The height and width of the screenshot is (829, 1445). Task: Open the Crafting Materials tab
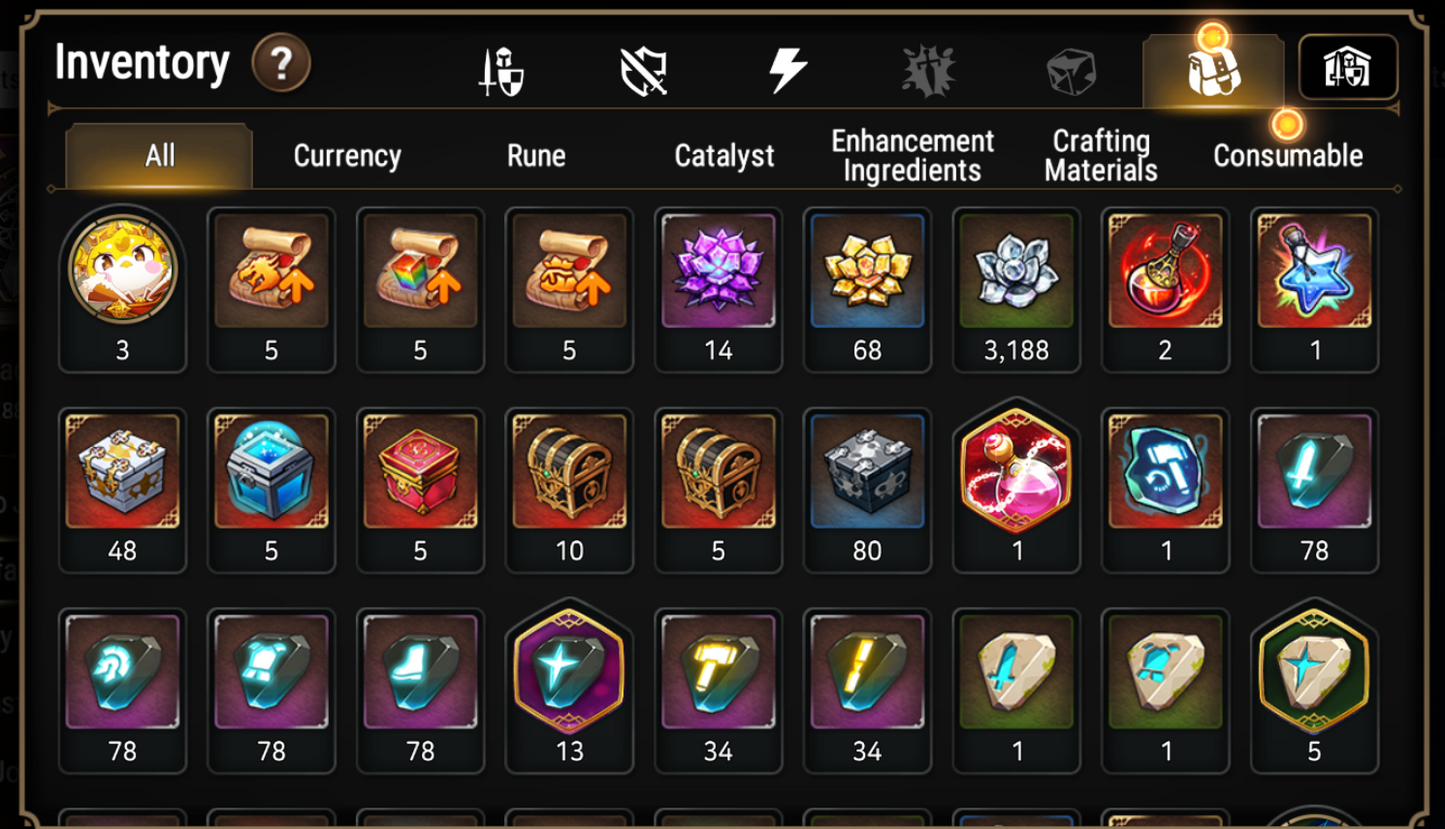pos(1100,156)
